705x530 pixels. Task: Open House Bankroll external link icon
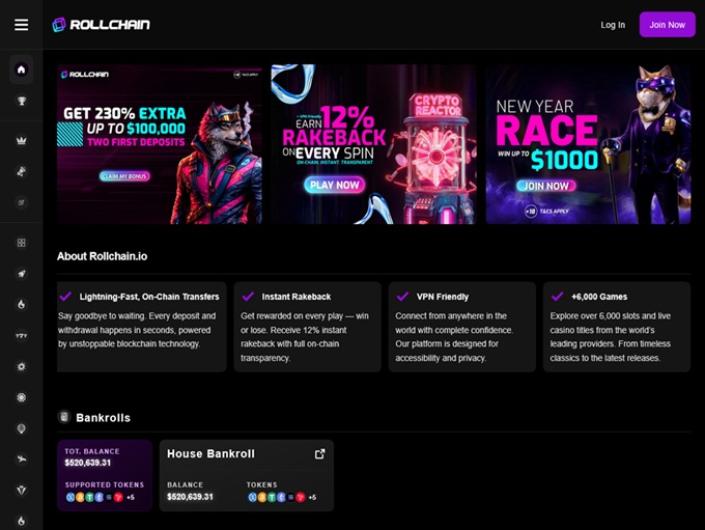(320, 454)
